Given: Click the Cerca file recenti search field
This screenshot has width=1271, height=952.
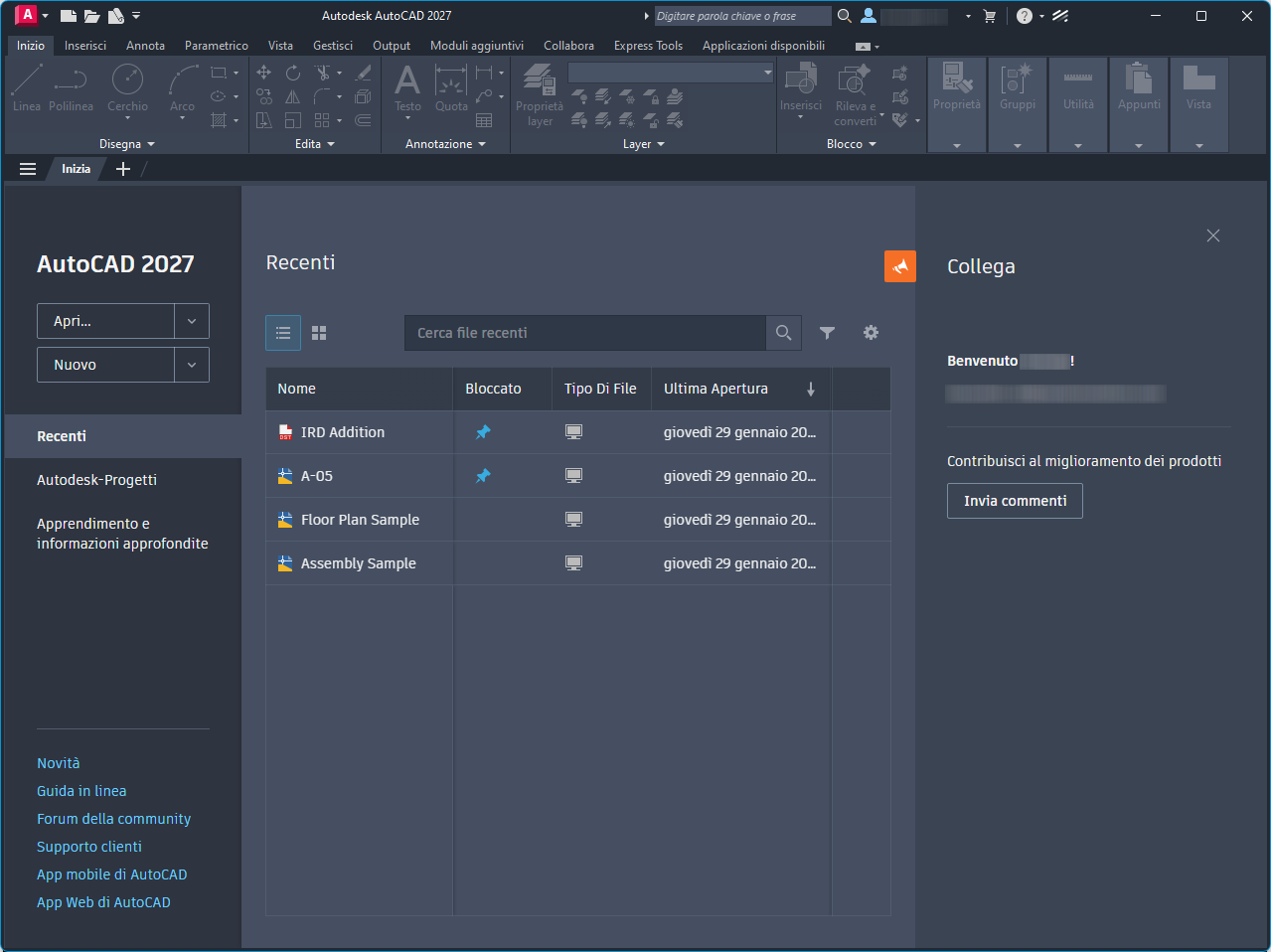Looking at the screenshot, I should pos(585,333).
